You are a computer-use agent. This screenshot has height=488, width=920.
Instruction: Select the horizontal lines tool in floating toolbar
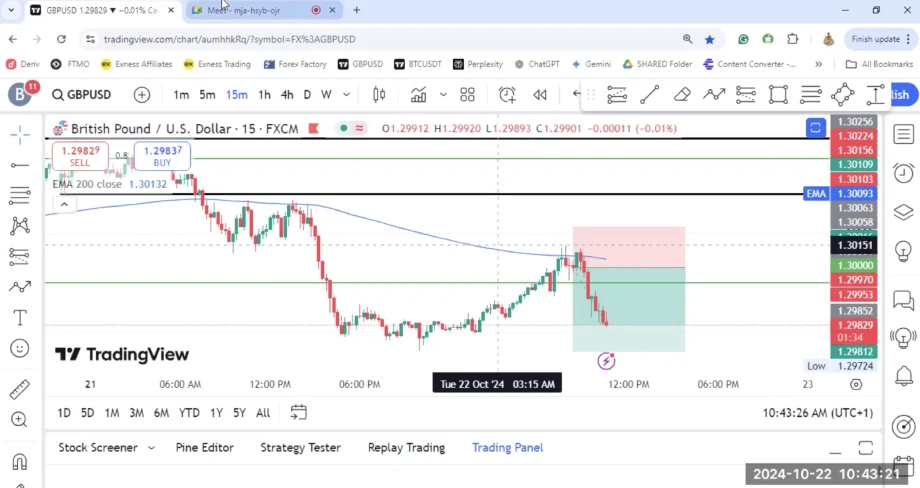coord(810,94)
